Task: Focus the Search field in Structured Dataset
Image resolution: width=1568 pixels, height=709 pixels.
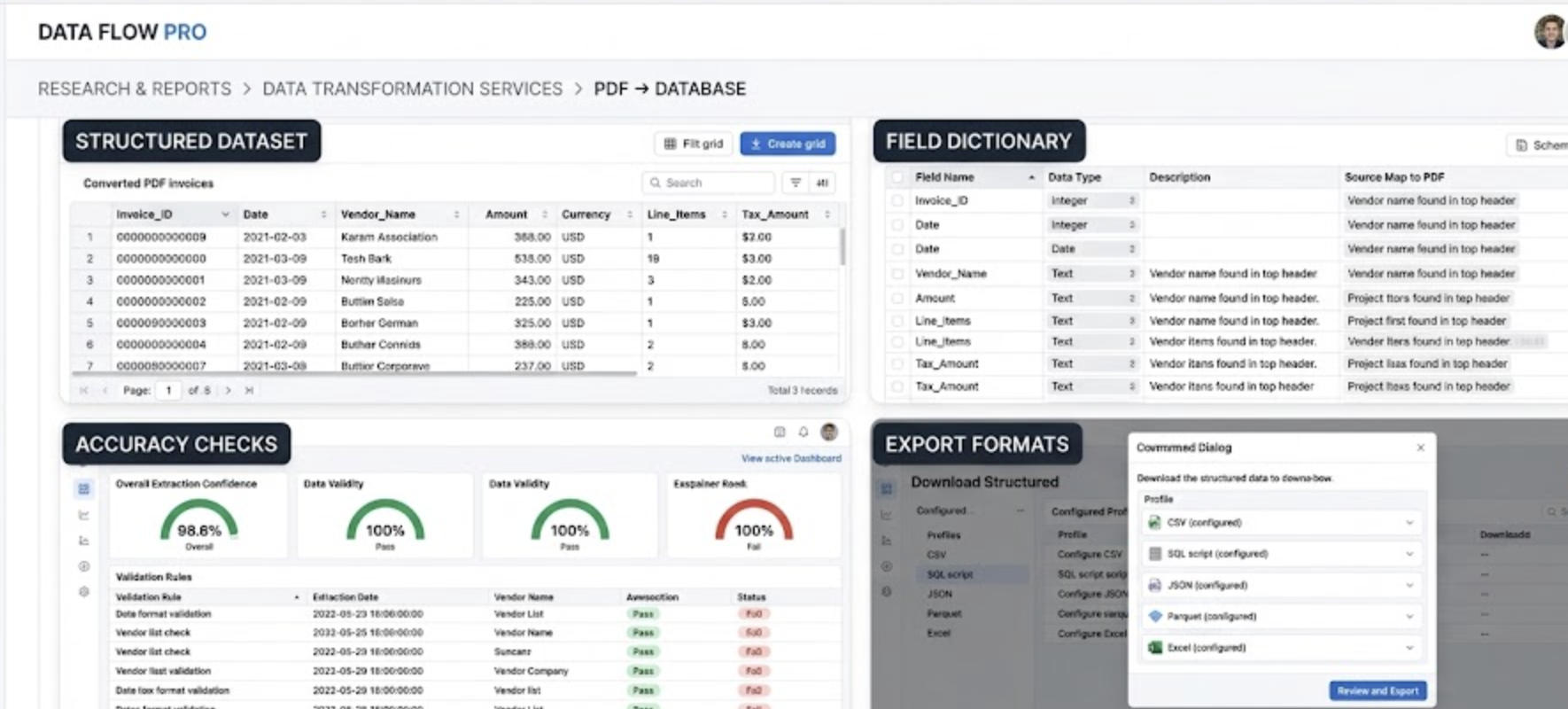Action: [x=708, y=183]
